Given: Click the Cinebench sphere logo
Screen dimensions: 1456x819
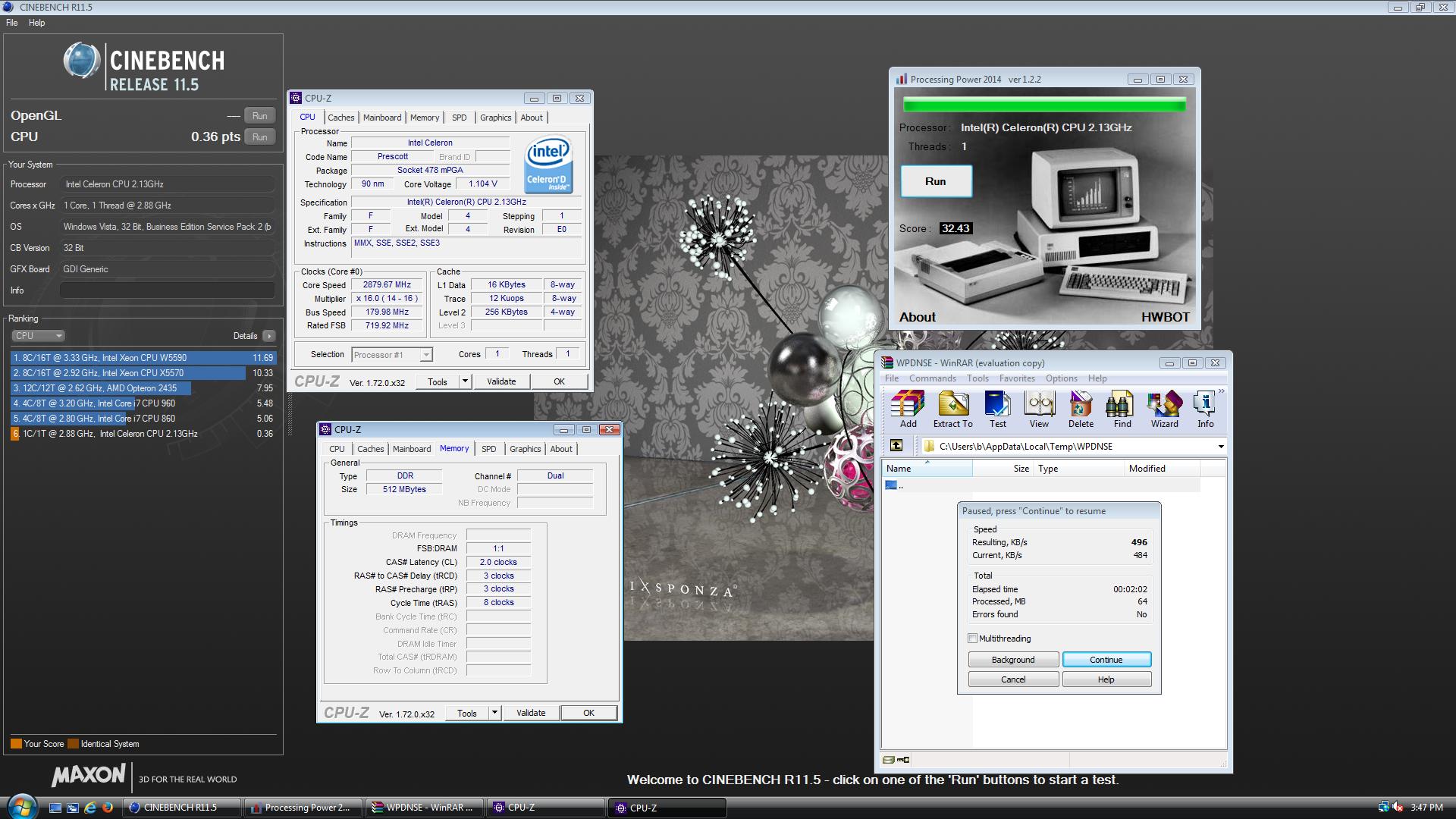Looking at the screenshot, I should [x=82, y=62].
